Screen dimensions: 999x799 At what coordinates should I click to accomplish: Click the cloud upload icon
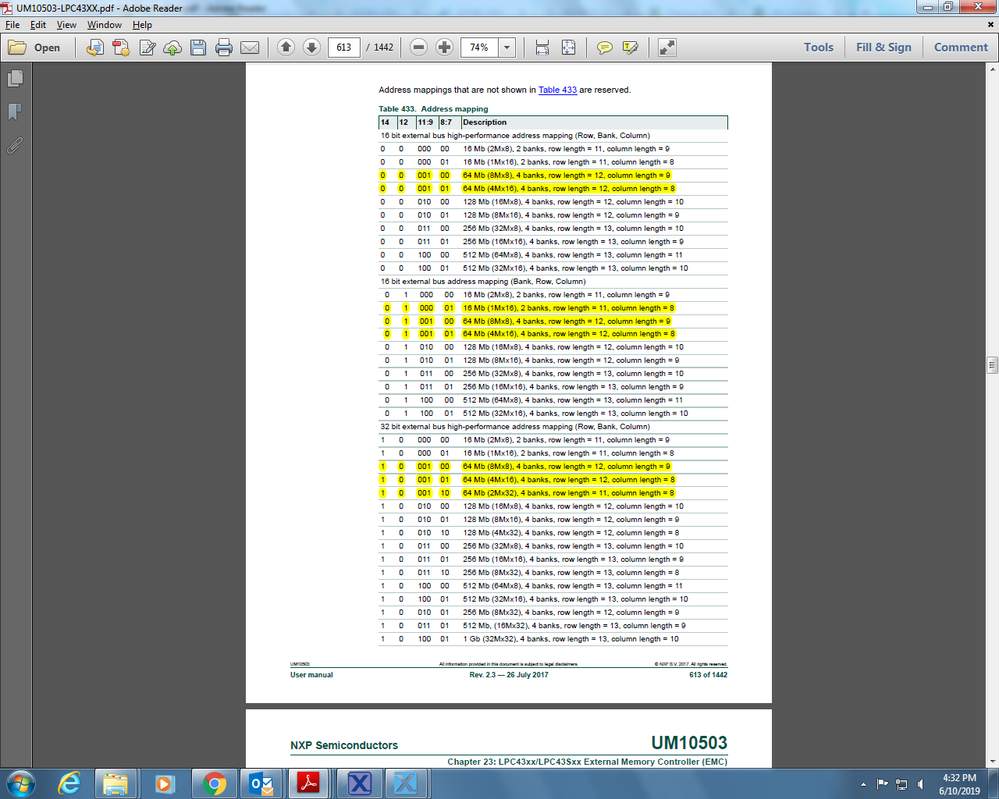tap(173, 48)
